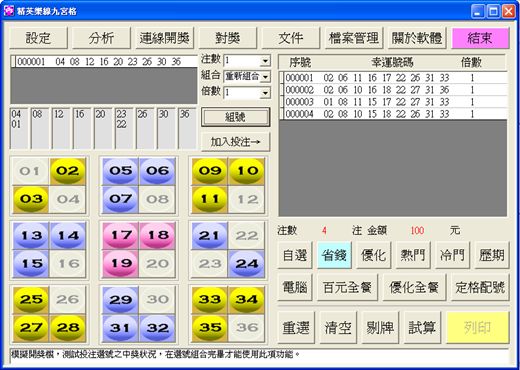Open 關於軟體 about button
Viewport: 520px width, 370px height.
tap(417, 38)
